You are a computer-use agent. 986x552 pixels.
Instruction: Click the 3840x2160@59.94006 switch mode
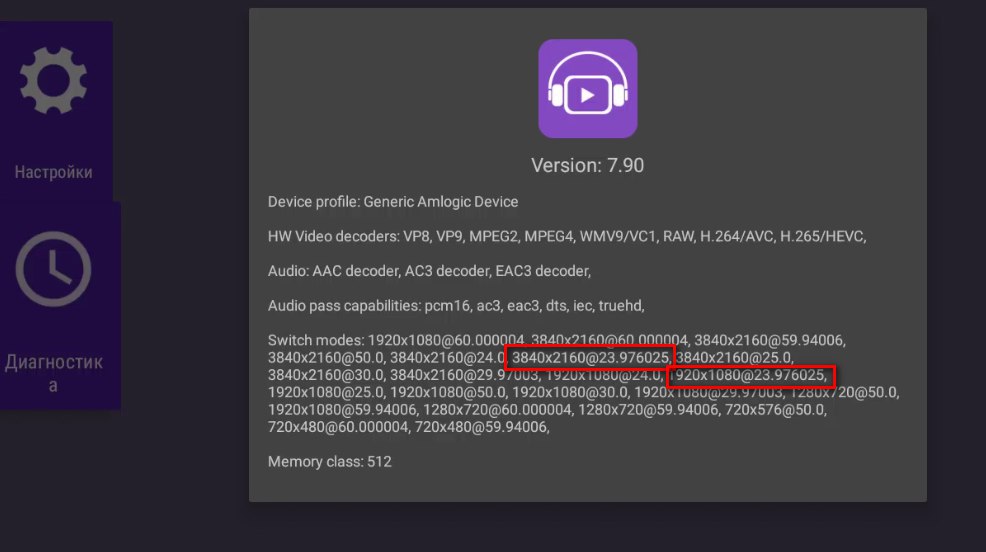pos(768,340)
